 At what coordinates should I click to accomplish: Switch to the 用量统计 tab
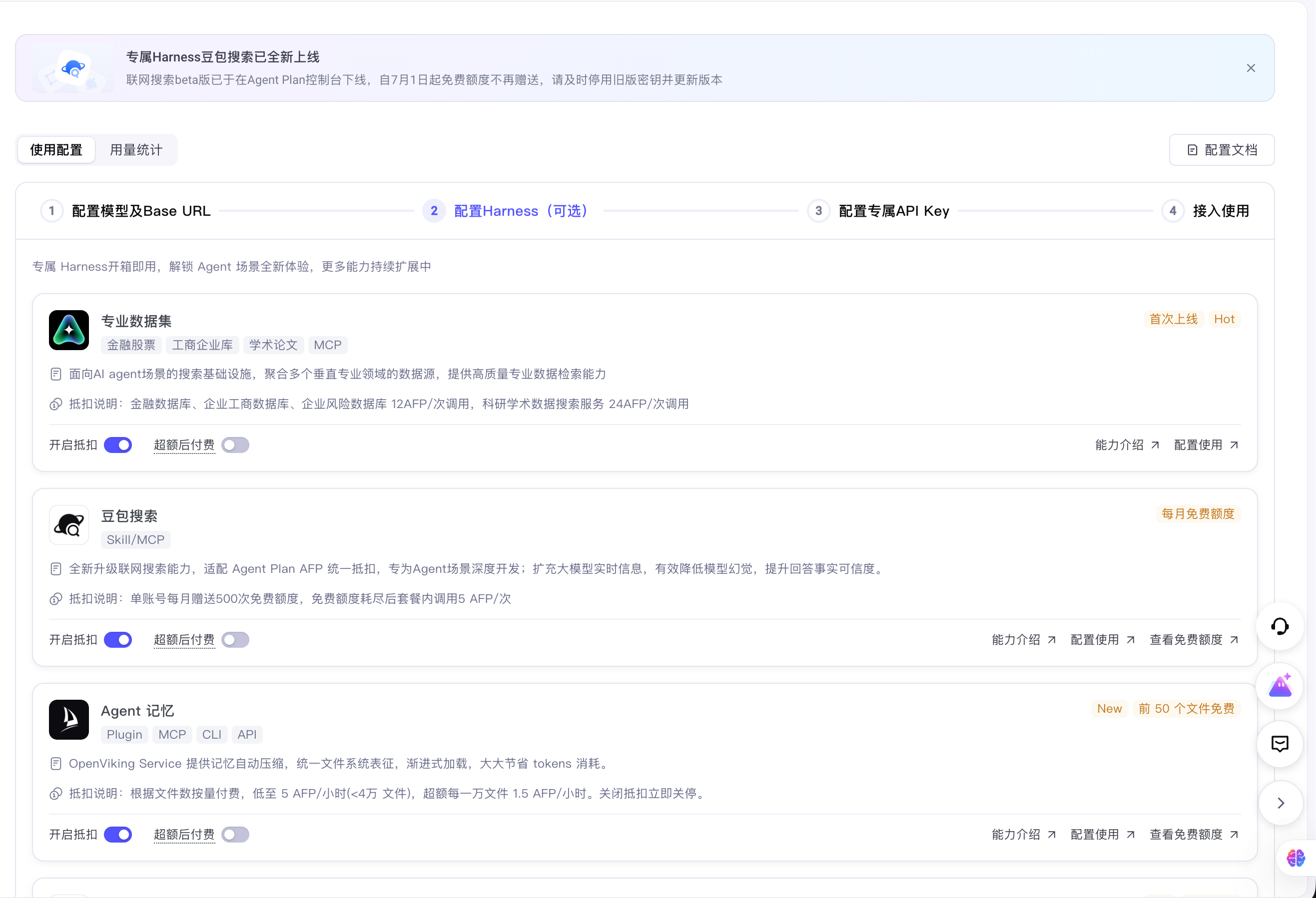tap(136, 149)
